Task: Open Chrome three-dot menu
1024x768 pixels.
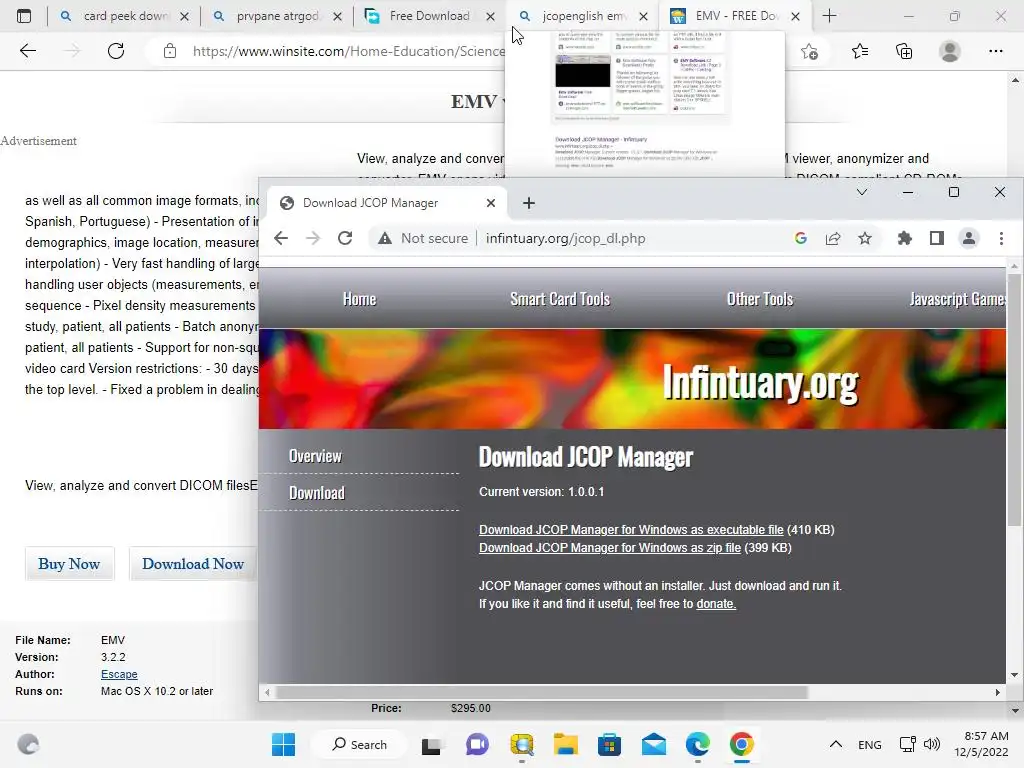Action: (1001, 238)
